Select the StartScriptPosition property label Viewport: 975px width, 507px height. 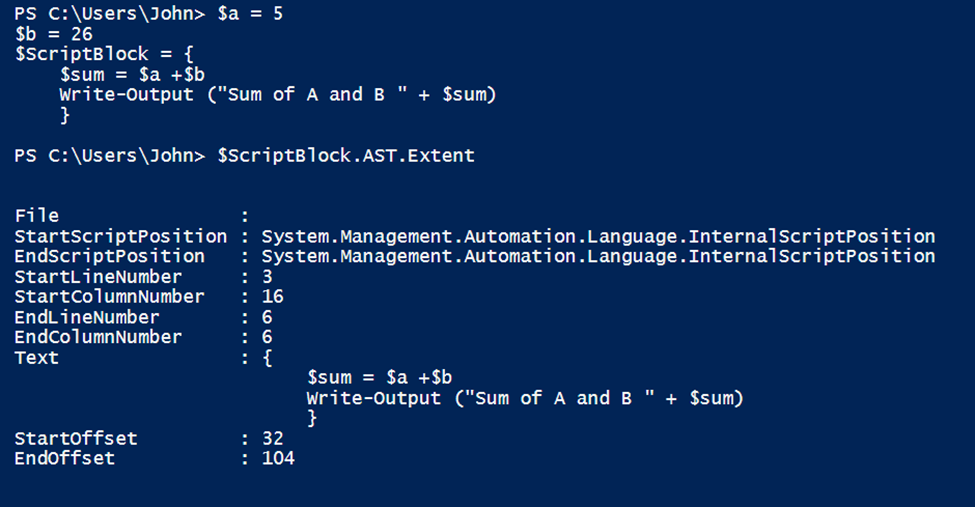coord(121,236)
